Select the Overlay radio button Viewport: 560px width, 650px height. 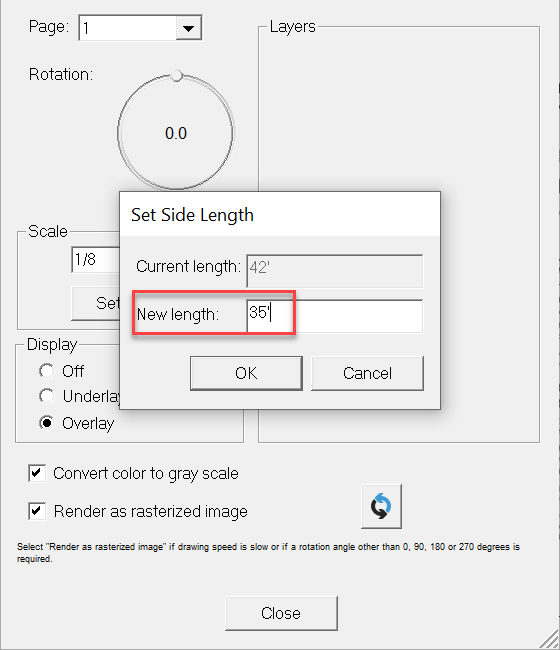[46, 423]
